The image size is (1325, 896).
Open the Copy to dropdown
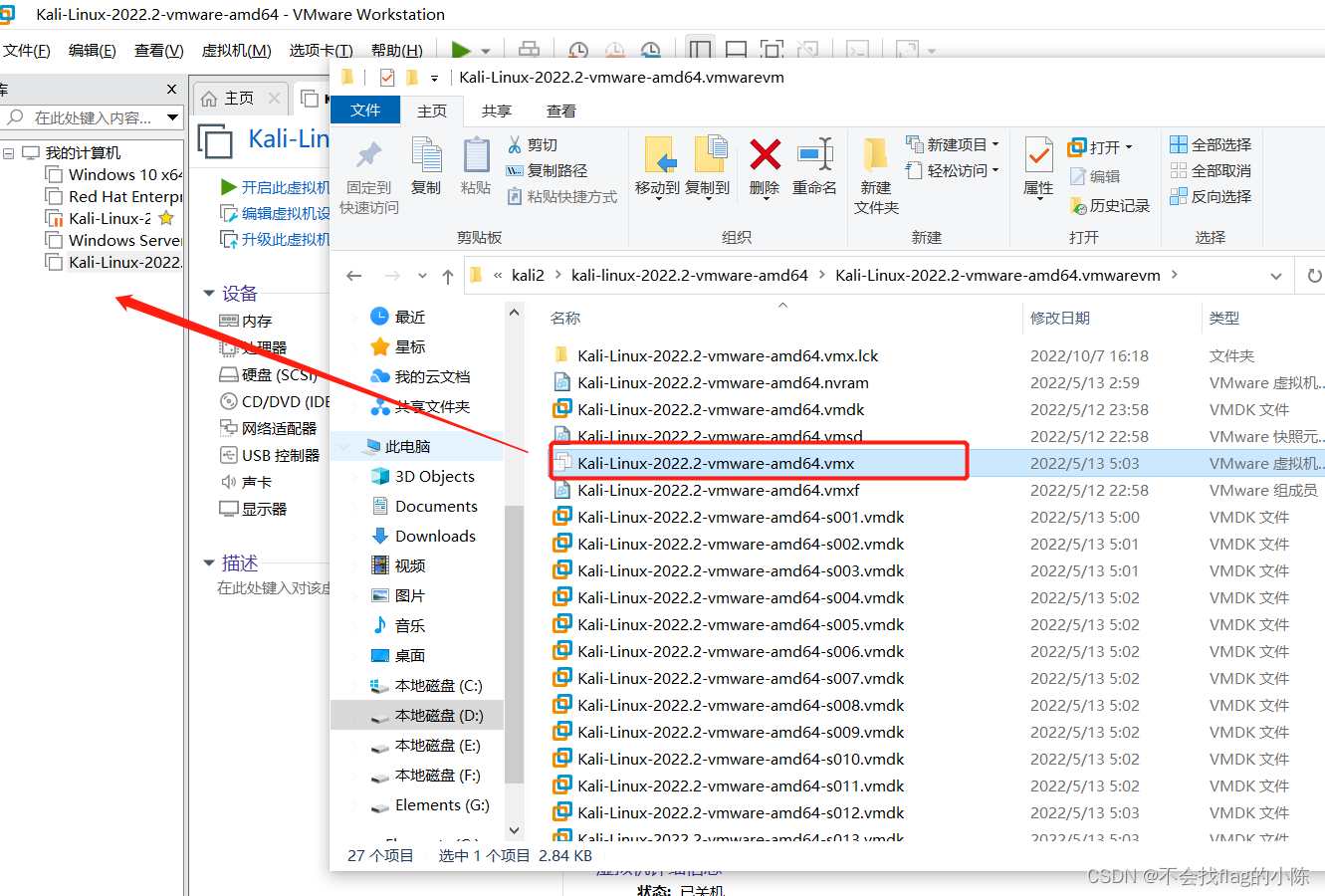707,198
